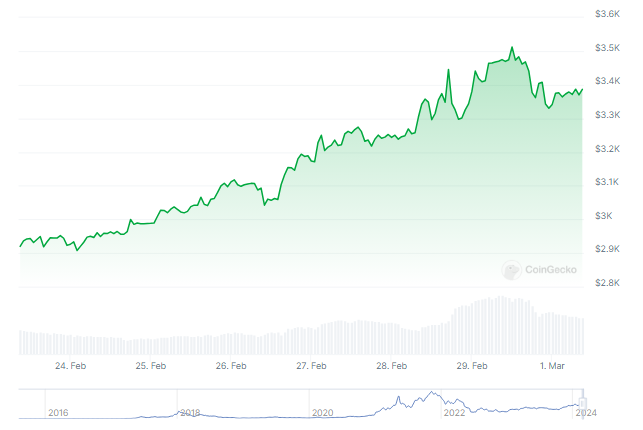The image size is (643, 430).
Task: Click the 2021 peak in navigator chart
Action: tap(431, 393)
